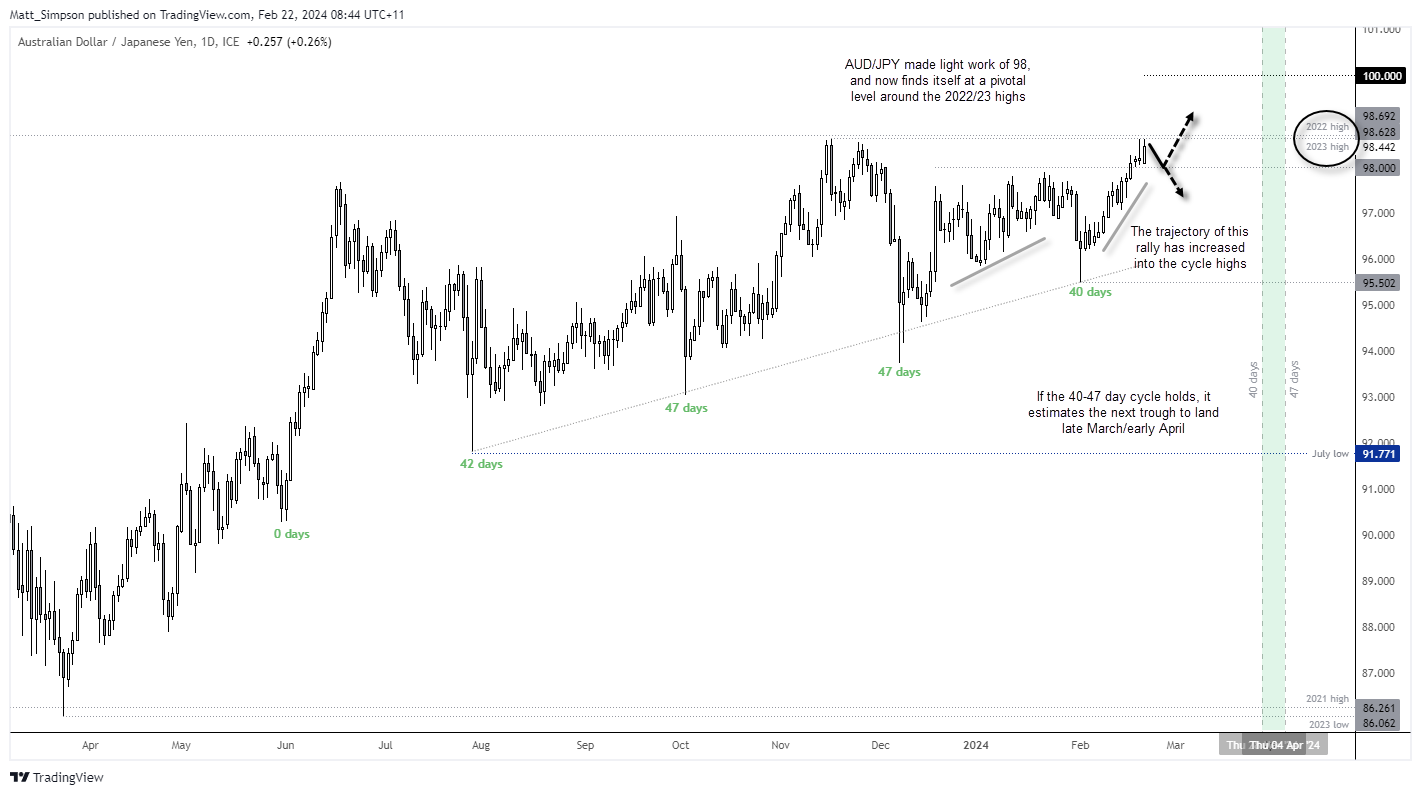
Task: Click the '40 days' green cycle label
Action: [1090, 292]
